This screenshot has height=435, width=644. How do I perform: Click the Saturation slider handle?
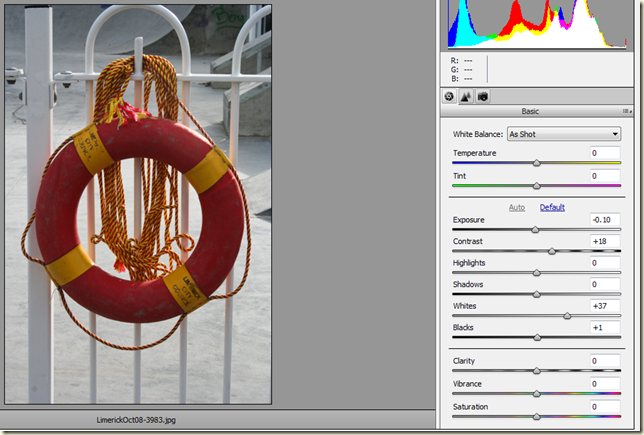click(537, 416)
